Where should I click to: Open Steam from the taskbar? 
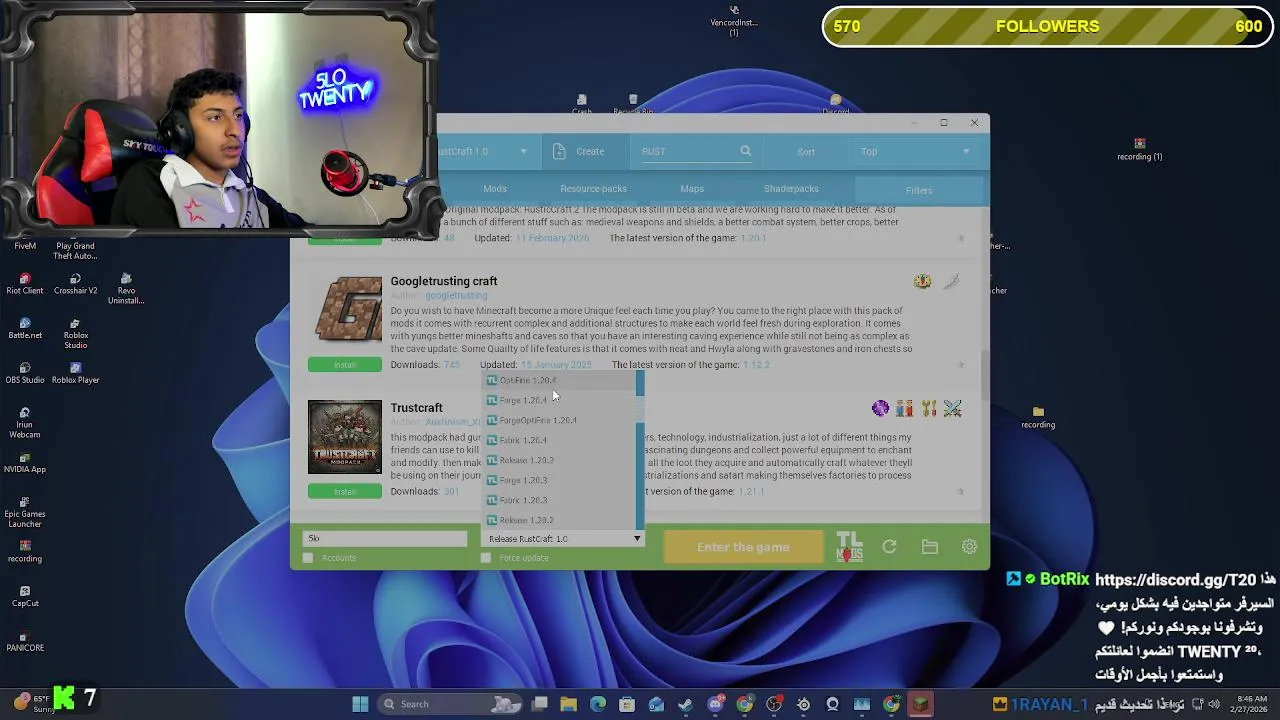[x=686, y=704]
